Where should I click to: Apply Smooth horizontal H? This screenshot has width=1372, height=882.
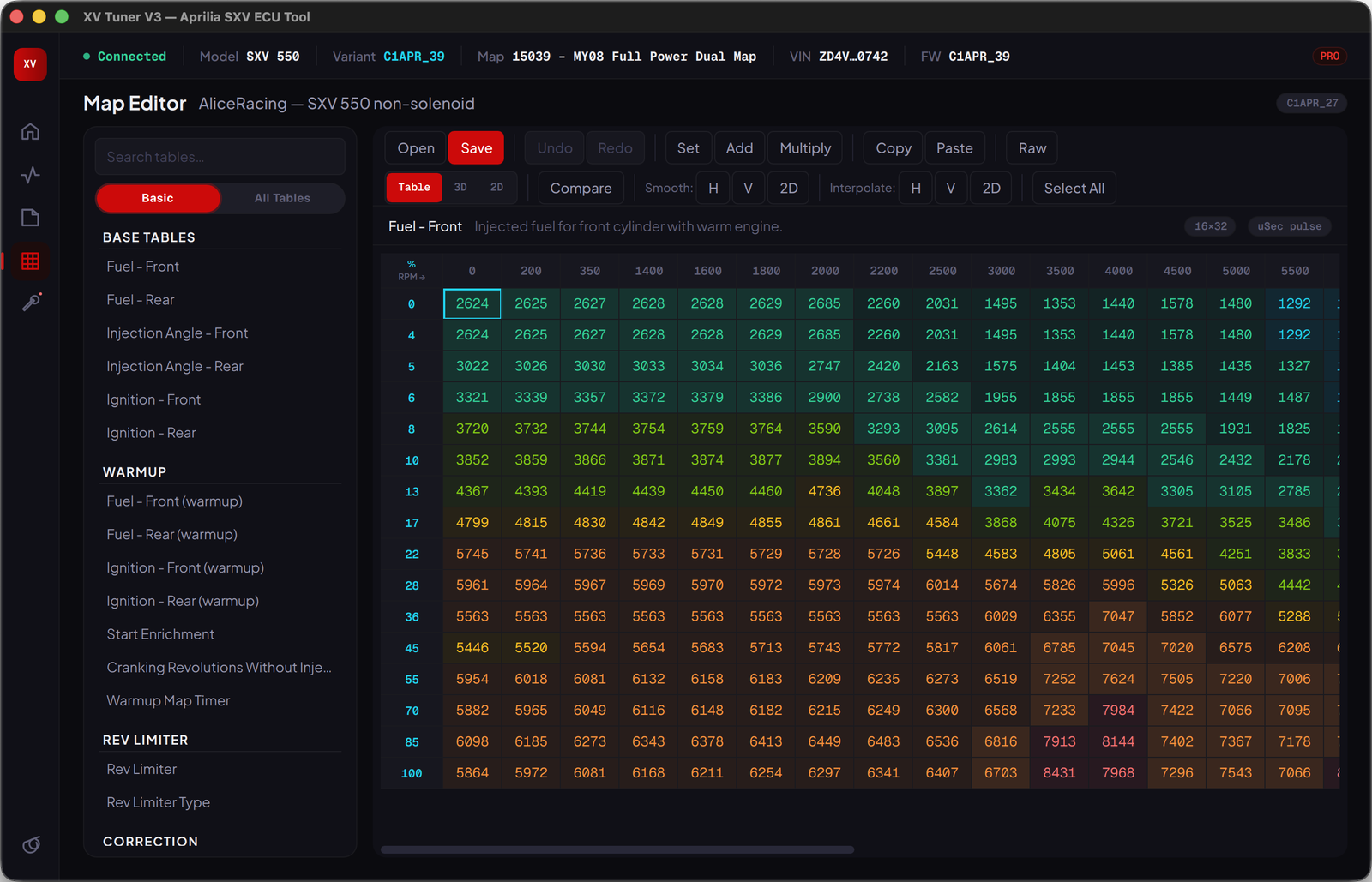pos(713,189)
